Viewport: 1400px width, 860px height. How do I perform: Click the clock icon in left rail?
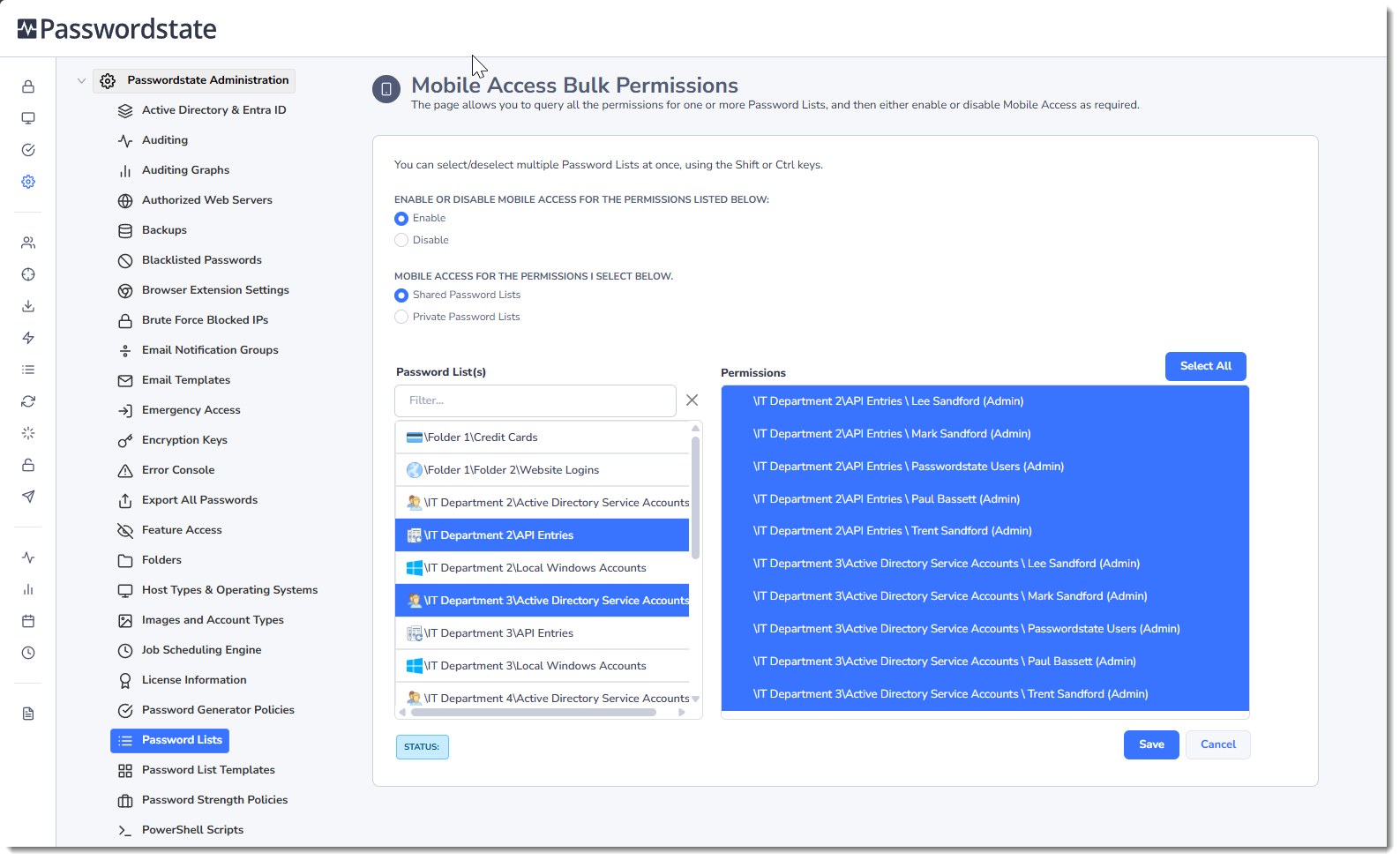click(28, 653)
